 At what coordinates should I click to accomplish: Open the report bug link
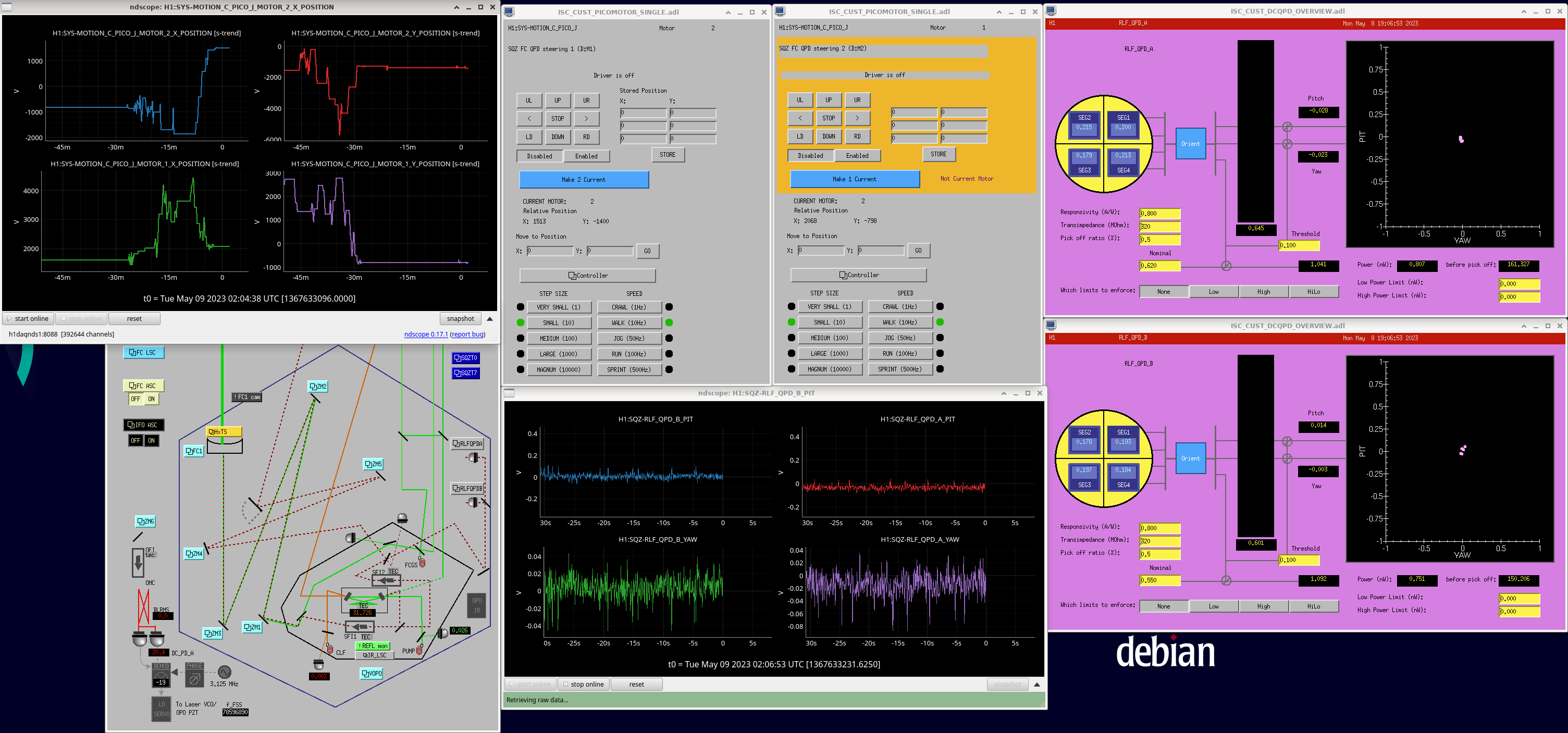467,334
